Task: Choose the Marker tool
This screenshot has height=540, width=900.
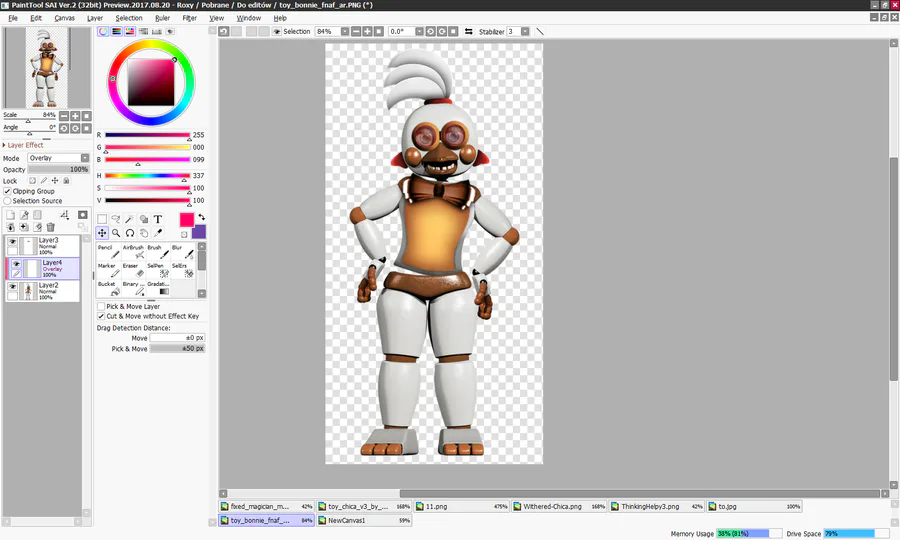Action: 108,270
